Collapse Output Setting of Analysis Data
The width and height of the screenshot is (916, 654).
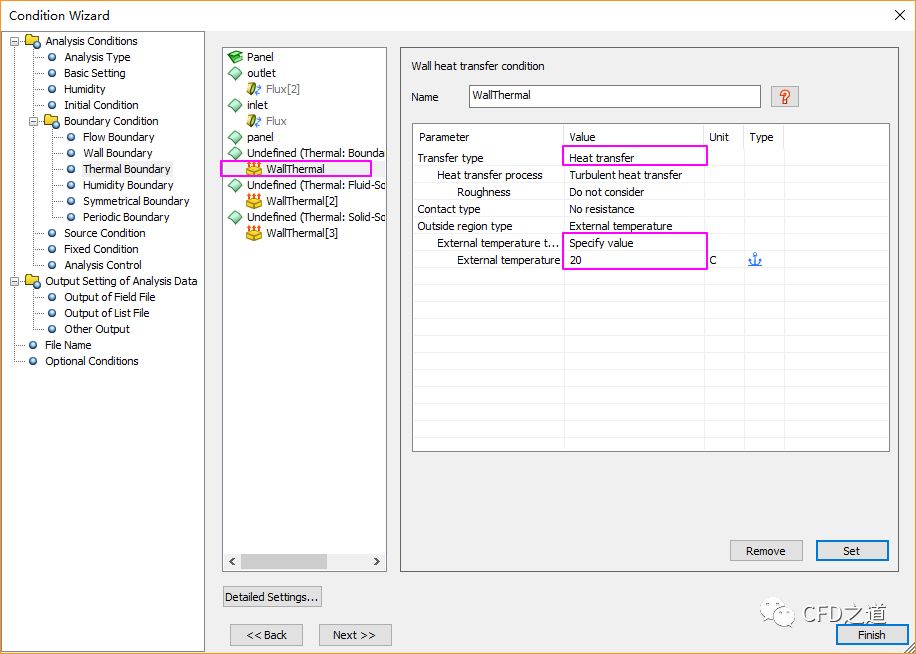point(15,281)
